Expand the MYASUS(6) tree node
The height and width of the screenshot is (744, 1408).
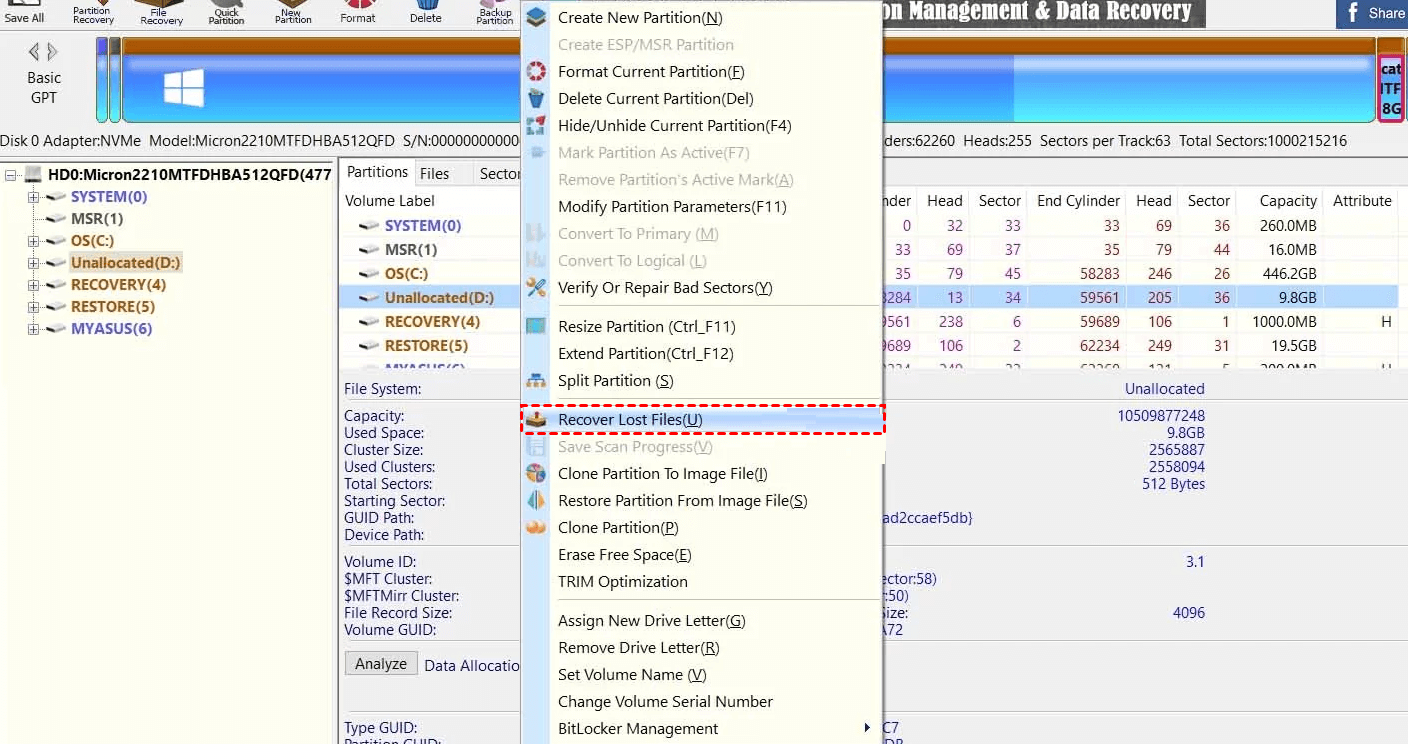point(33,329)
